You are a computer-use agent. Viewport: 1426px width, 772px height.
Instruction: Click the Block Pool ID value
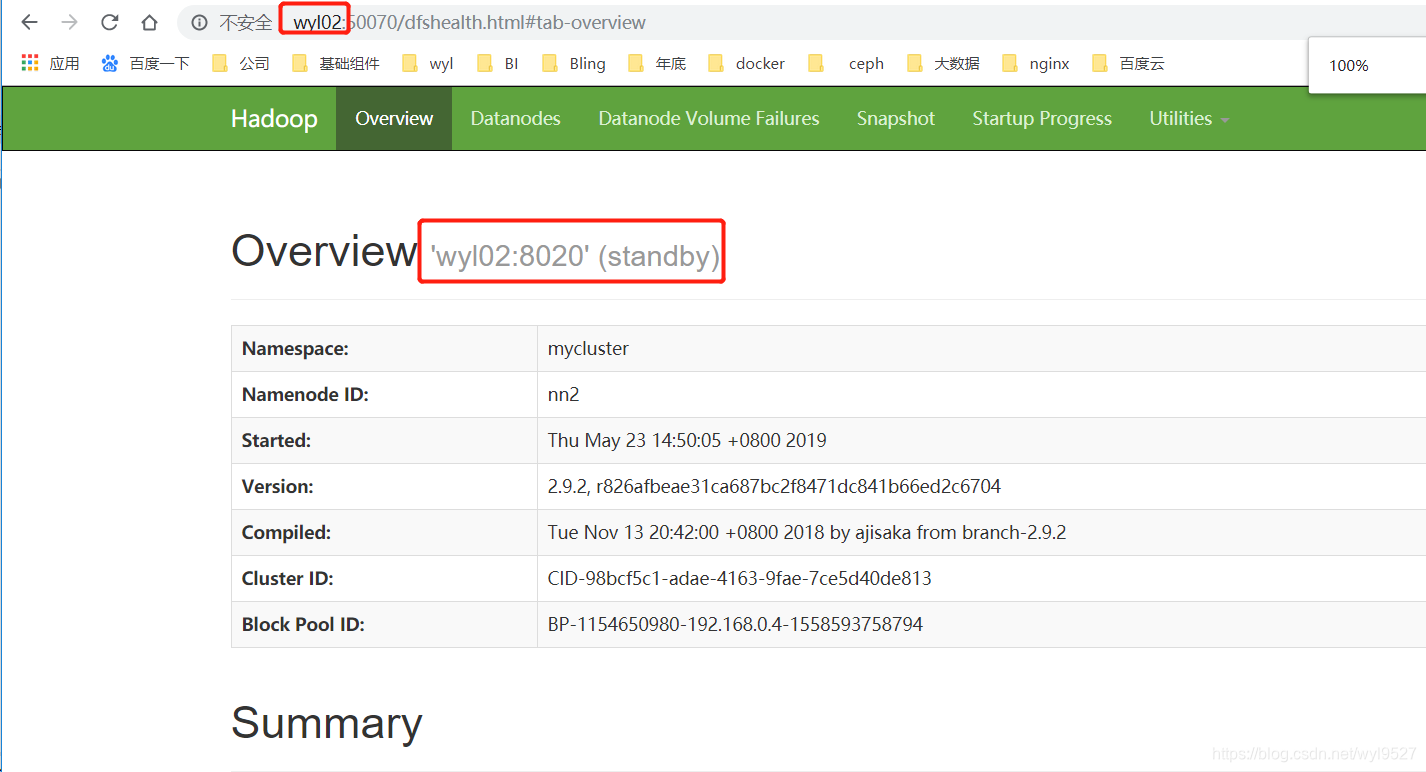[x=735, y=624]
